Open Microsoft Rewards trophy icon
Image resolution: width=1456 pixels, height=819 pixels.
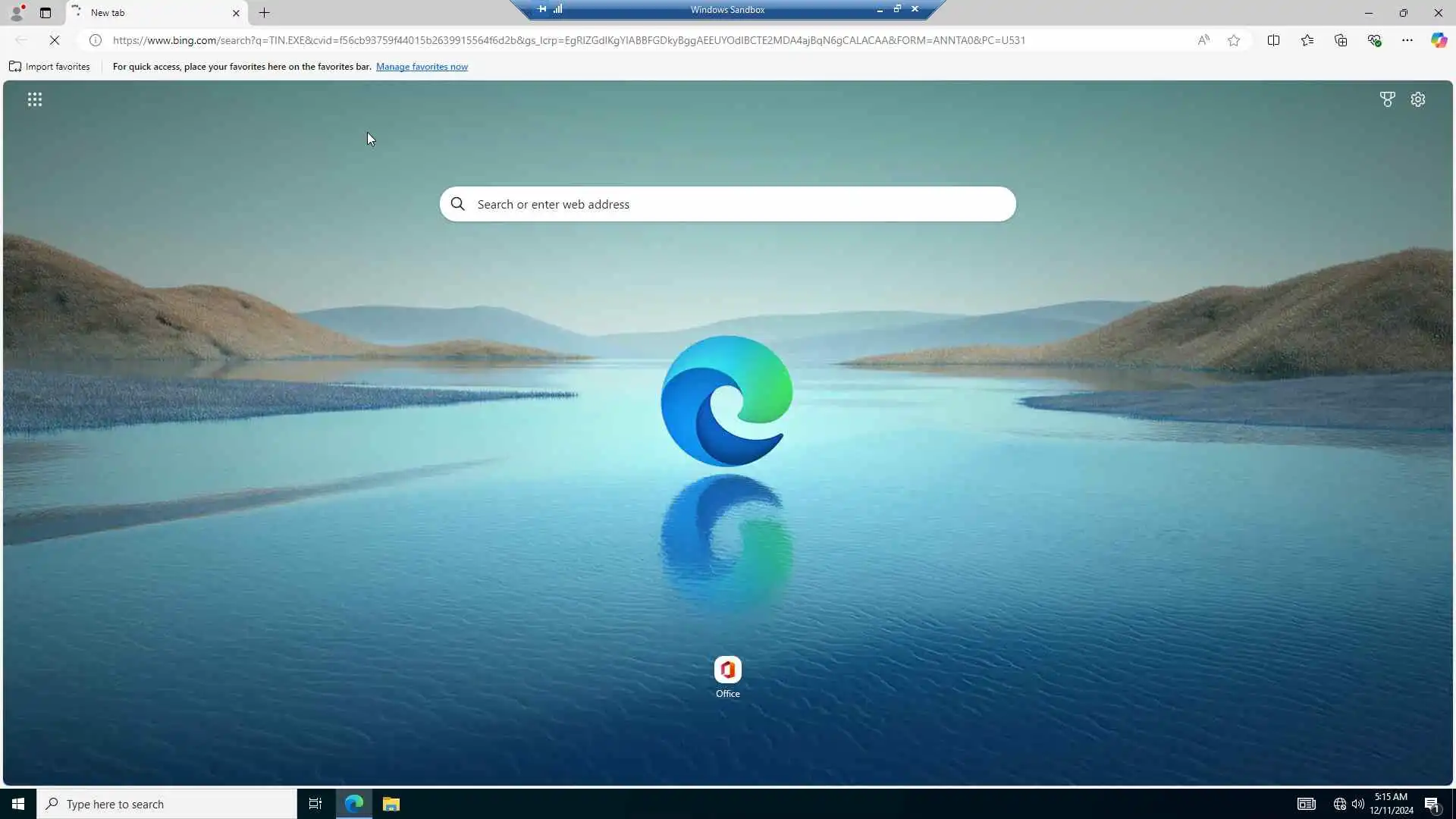1387,99
